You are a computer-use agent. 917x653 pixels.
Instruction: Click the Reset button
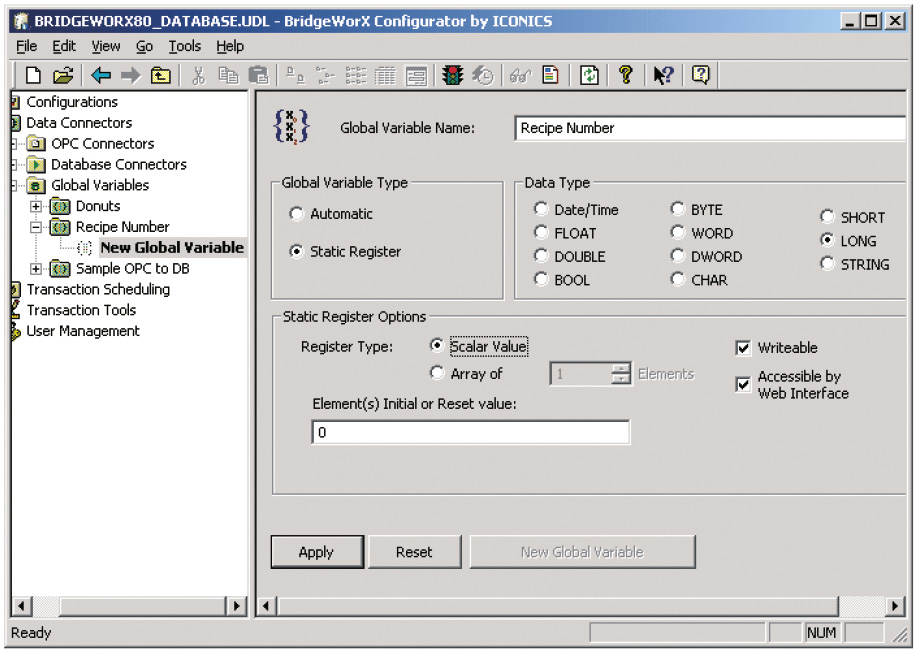[x=414, y=552]
